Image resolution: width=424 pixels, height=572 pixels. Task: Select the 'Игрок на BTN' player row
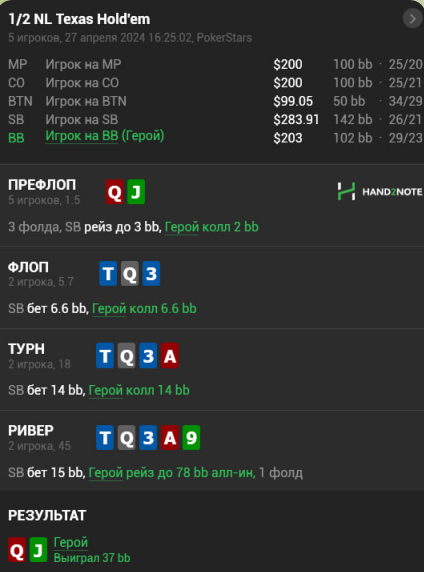pyautogui.click(x=215, y=101)
